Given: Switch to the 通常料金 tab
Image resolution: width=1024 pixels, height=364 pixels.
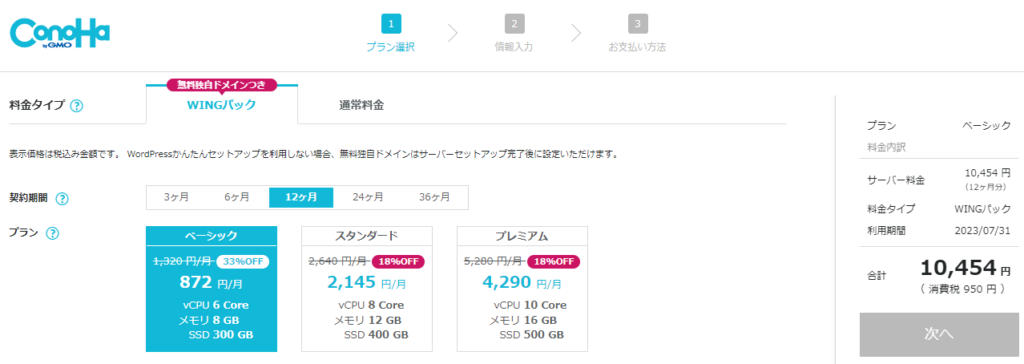Looking at the screenshot, I should point(361,105).
